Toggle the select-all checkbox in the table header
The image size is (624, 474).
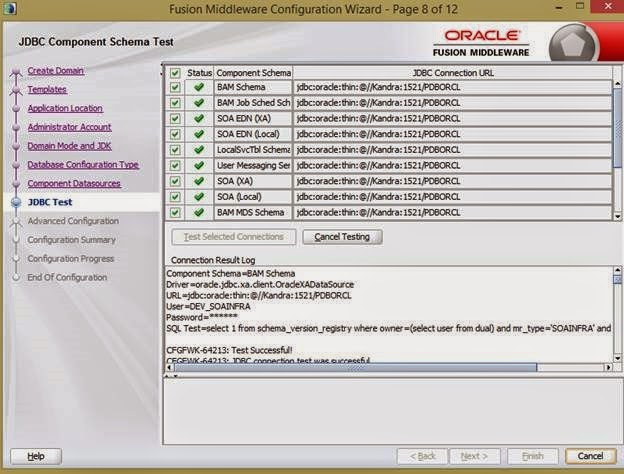pyautogui.click(x=175, y=73)
